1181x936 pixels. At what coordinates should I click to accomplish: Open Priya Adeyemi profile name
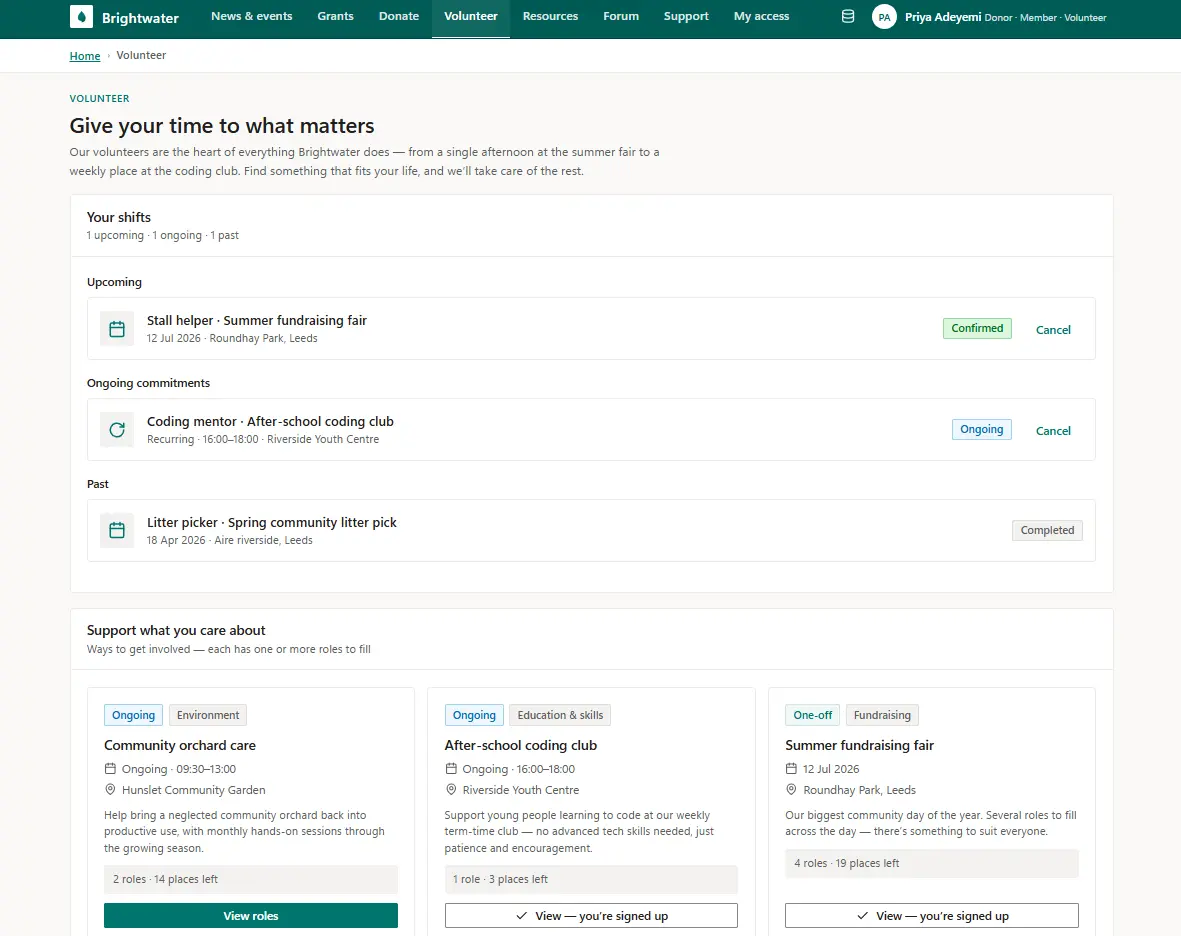click(x=943, y=17)
